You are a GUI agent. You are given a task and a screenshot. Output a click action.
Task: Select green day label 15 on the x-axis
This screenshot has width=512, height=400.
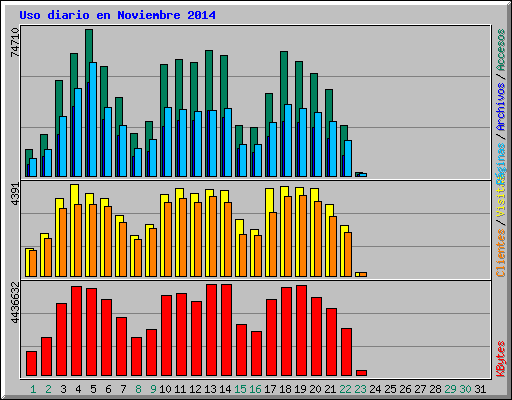point(240,389)
